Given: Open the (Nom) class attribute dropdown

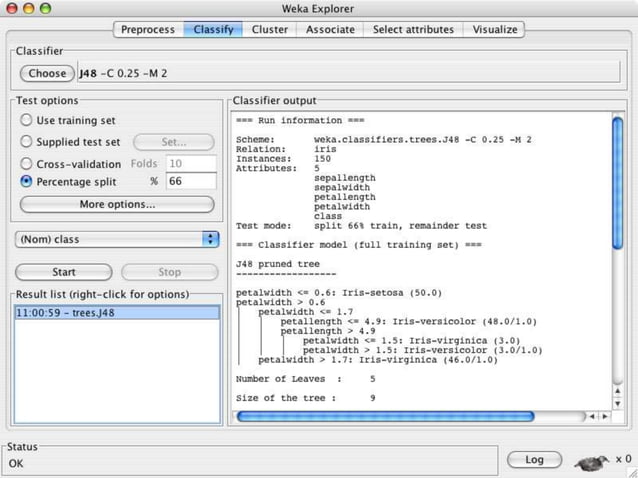Looking at the screenshot, I should (118, 240).
